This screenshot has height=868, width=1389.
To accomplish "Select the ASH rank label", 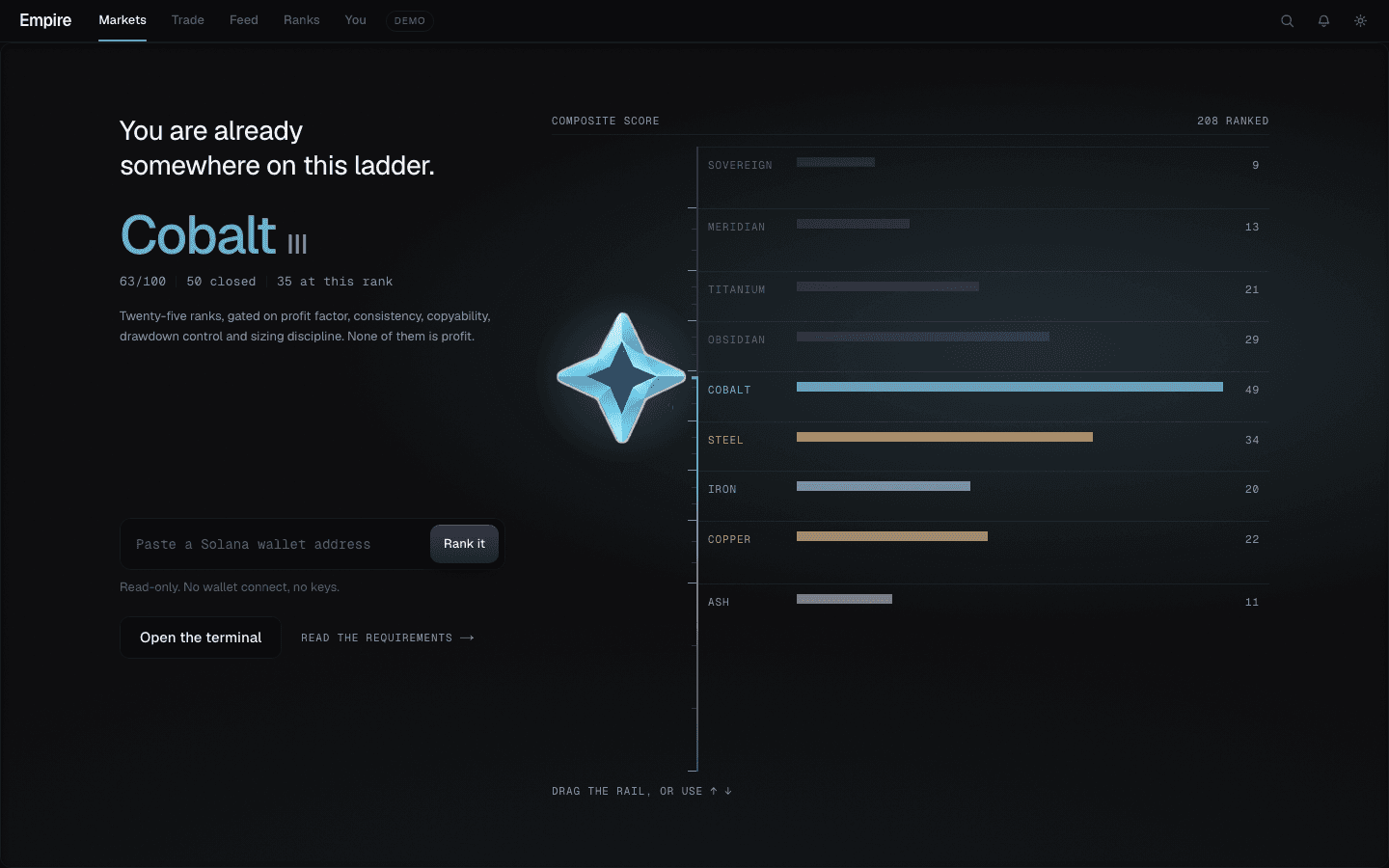I will 719,603.
